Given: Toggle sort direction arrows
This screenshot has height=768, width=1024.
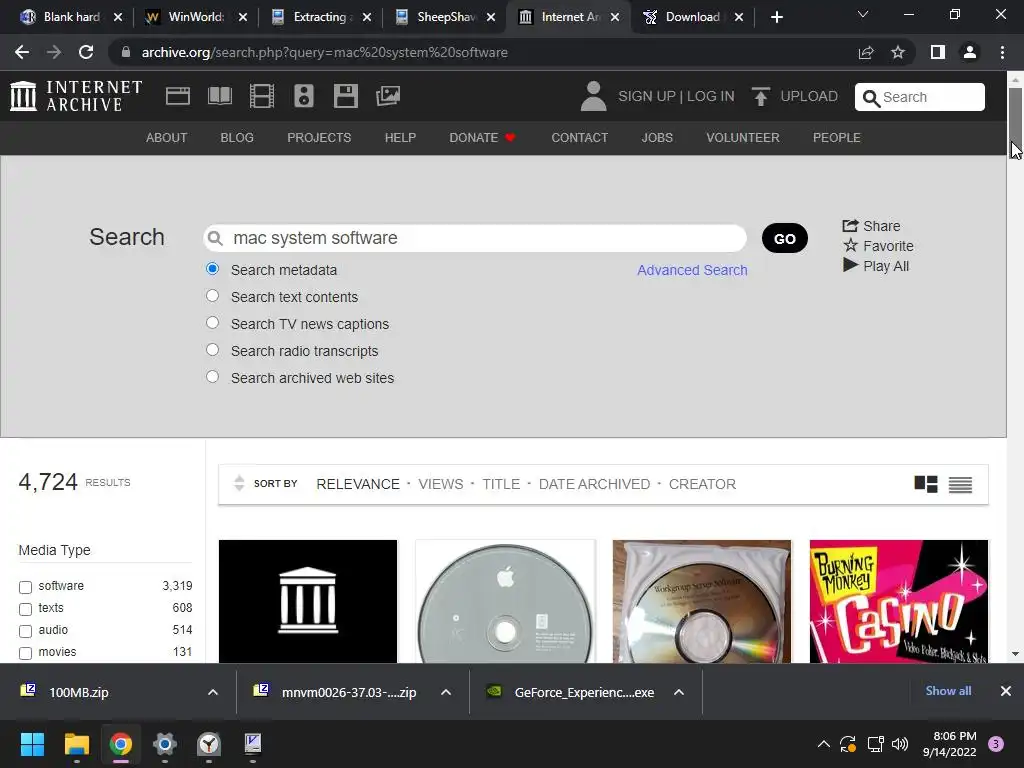Looking at the screenshot, I should tap(239, 483).
